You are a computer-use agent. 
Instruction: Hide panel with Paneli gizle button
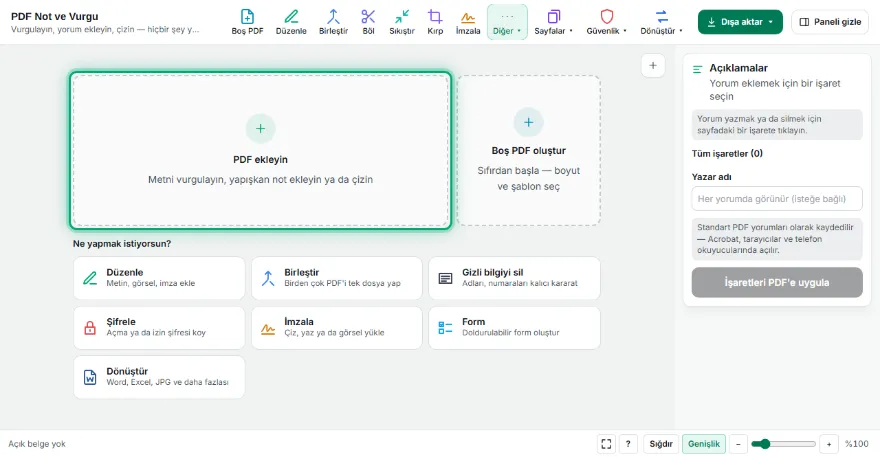pyautogui.click(x=830, y=22)
